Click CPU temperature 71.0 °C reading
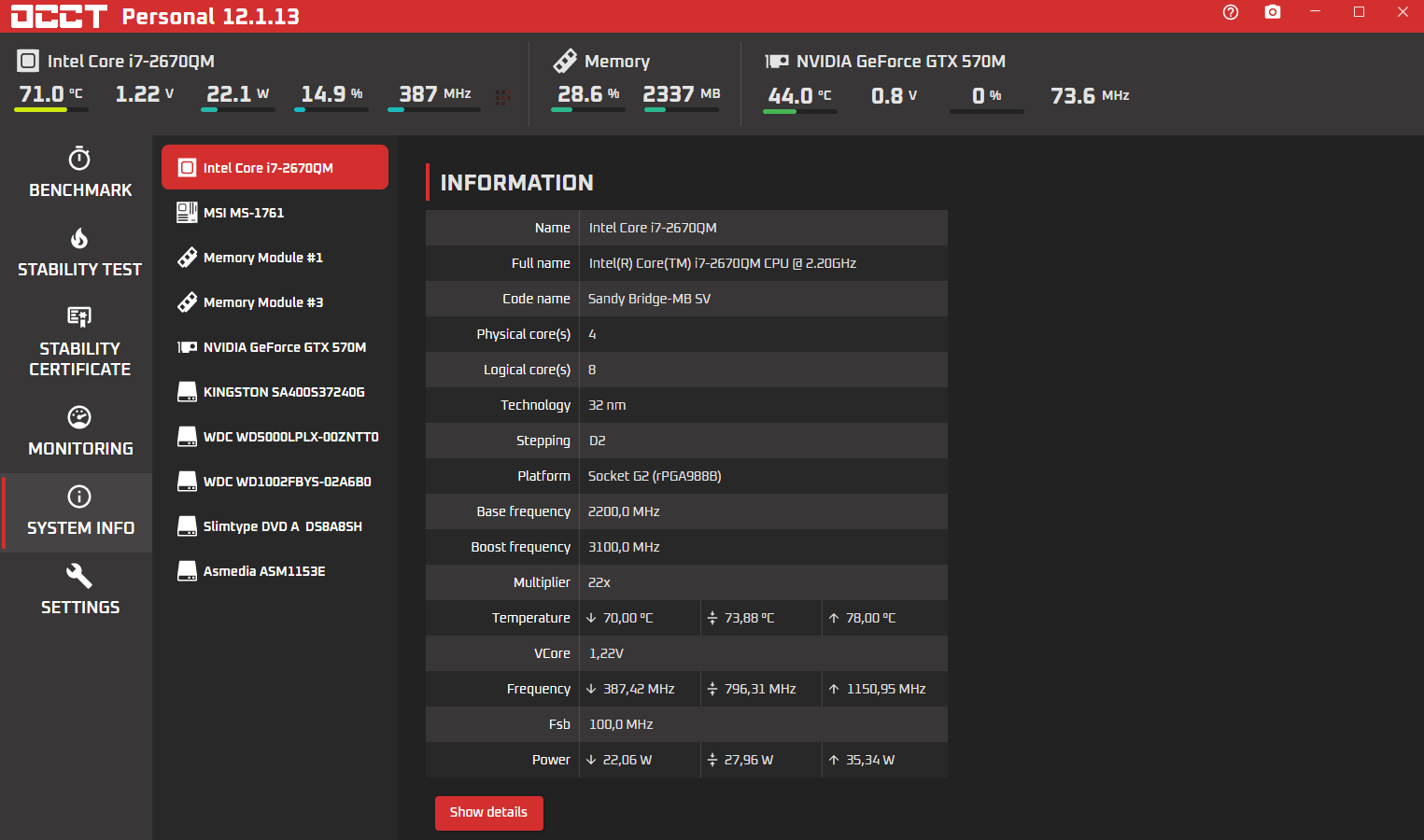Screen dimensions: 1424x840 pyautogui.click(x=51, y=94)
